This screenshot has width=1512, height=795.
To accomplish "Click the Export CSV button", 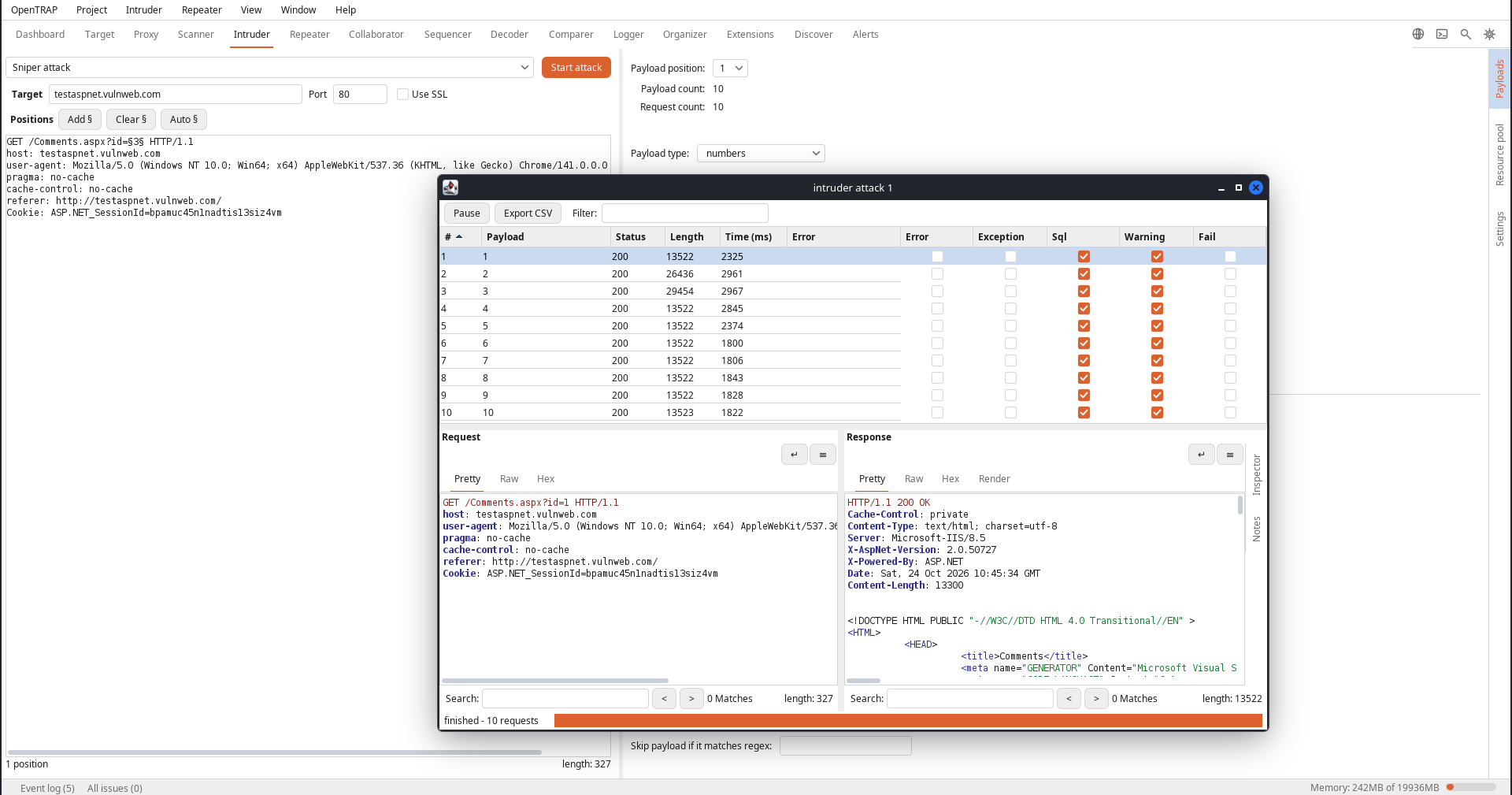I will pyautogui.click(x=528, y=214).
